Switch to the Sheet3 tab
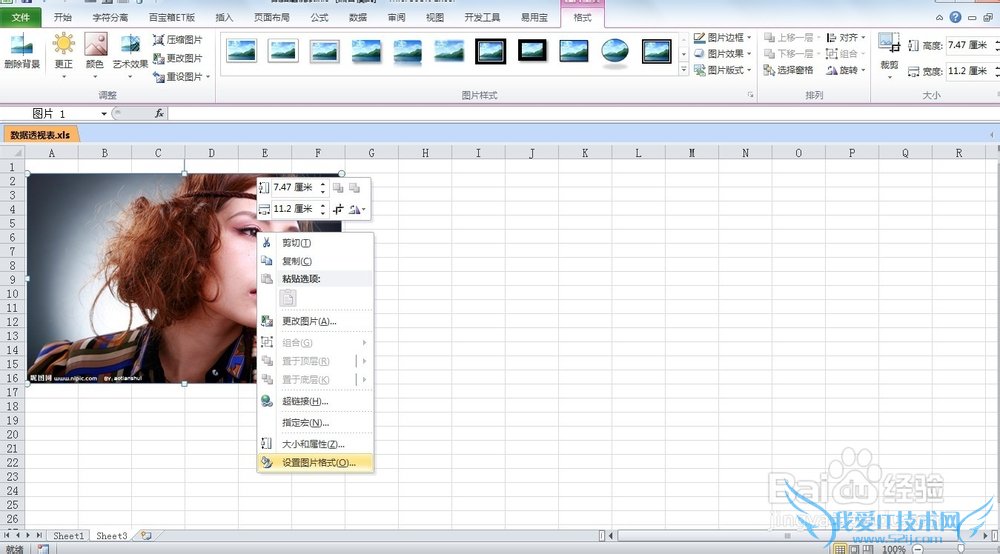1000x554 pixels. (x=112, y=536)
